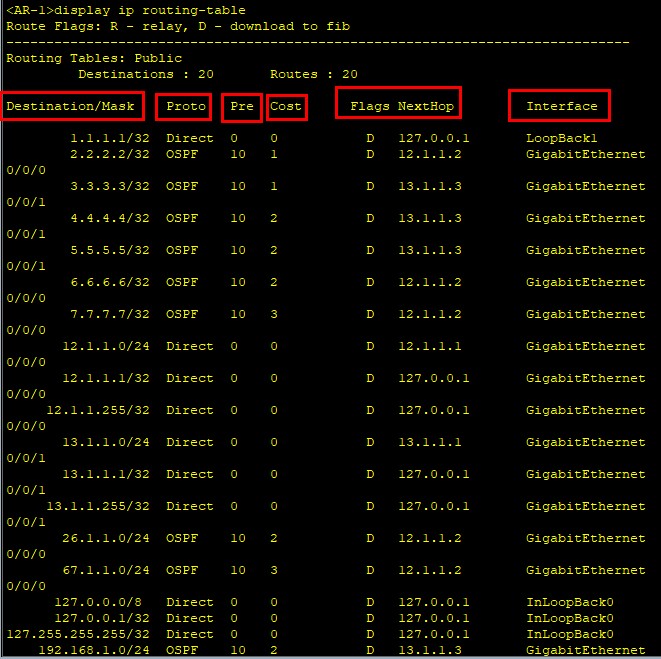661x659 pixels.
Task: Select destination 2.2.2.2/32
Action: pos(110,154)
